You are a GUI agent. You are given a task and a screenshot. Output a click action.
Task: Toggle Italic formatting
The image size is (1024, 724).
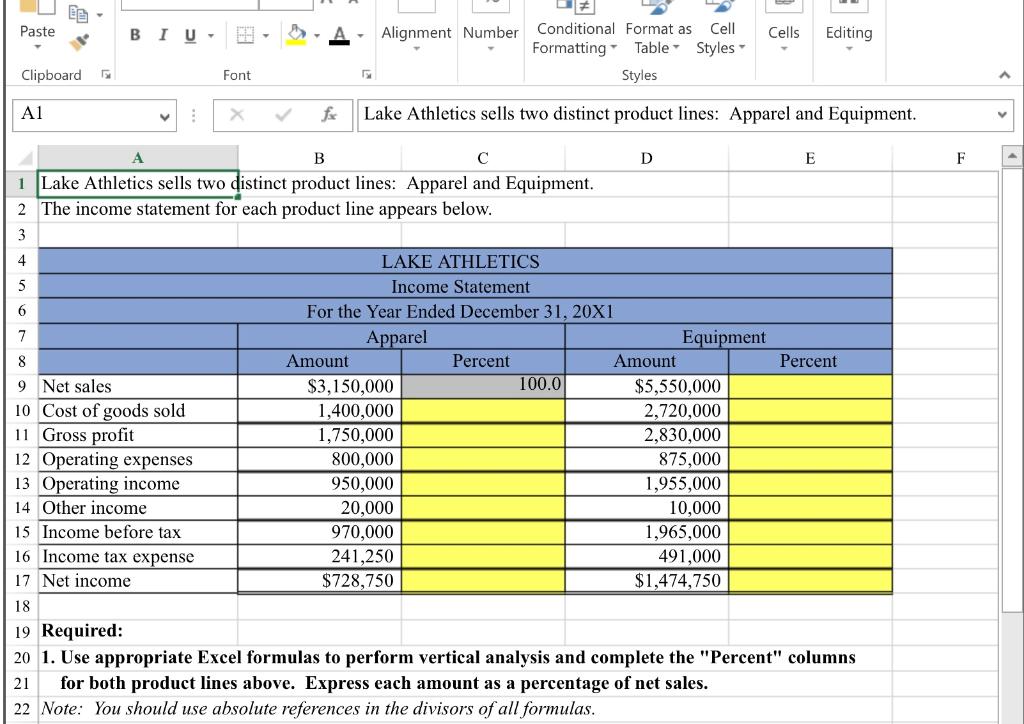(163, 35)
